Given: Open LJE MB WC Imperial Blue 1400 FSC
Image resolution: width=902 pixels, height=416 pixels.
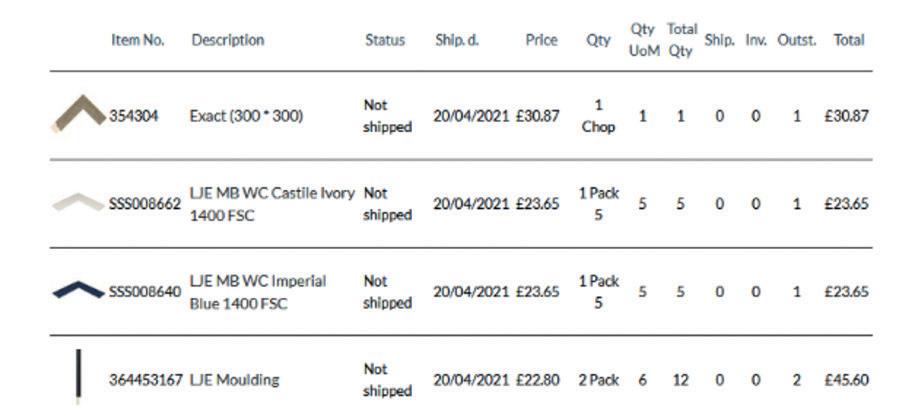Looking at the screenshot, I should tap(258, 292).
